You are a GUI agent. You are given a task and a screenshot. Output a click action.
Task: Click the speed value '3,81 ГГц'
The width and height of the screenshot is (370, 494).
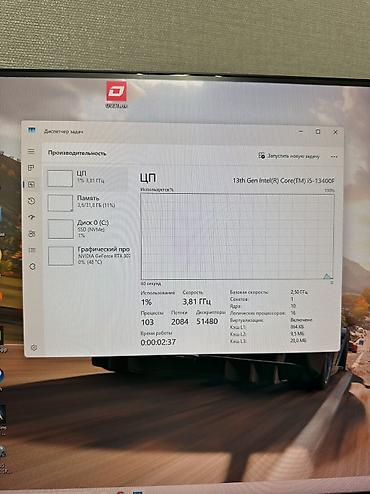pyautogui.click(x=196, y=302)
